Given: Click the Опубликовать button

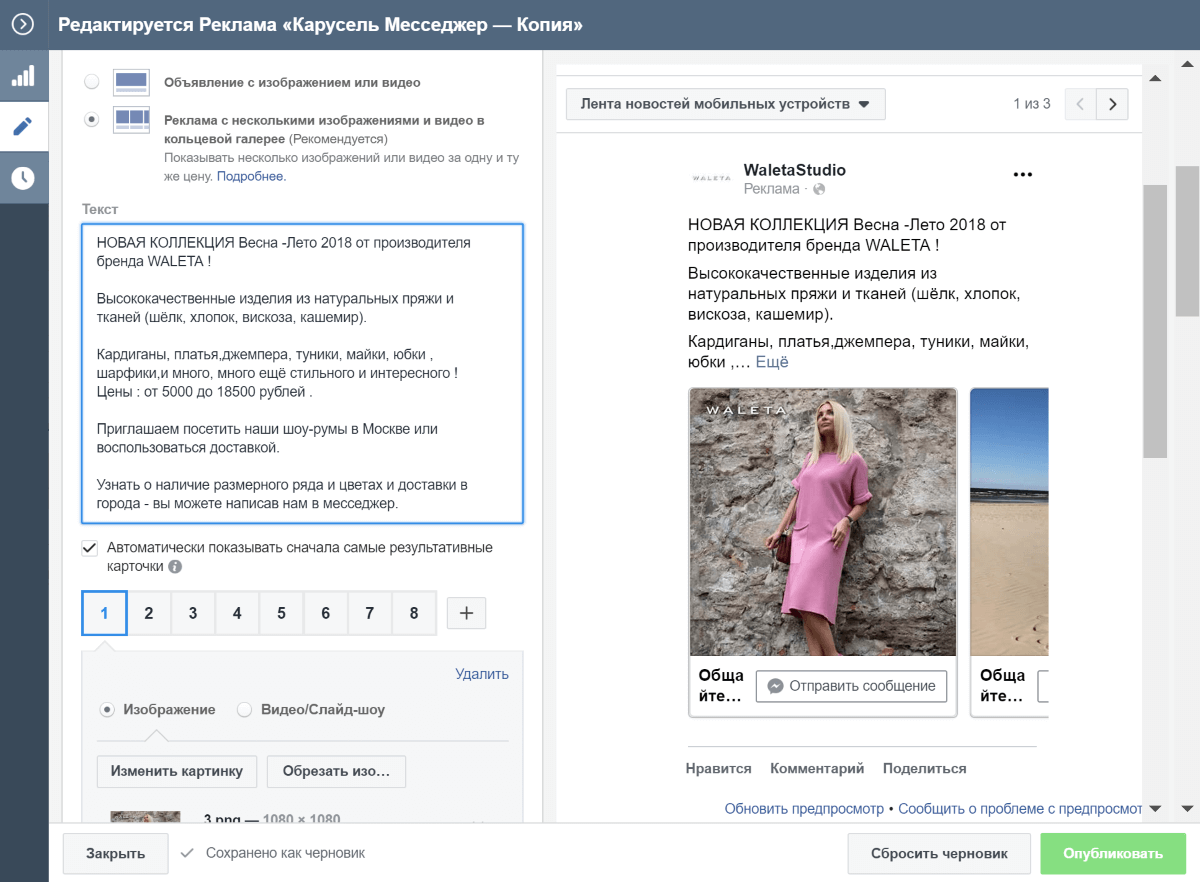Looking at the screenshot, I should pos(1112,853).
